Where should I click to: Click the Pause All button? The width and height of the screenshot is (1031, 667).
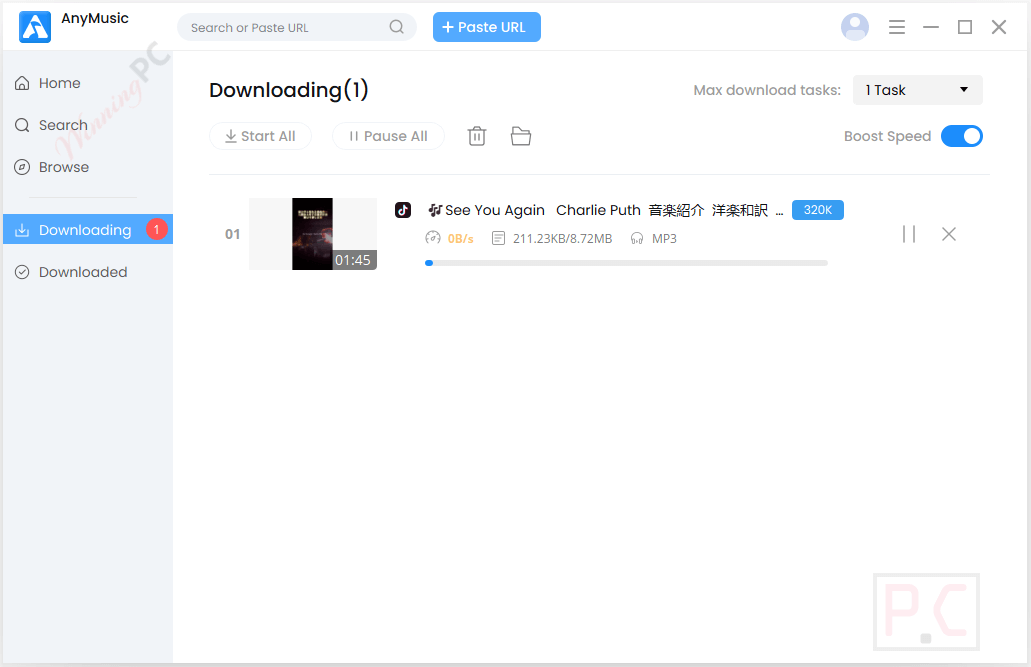click(388, 136)
